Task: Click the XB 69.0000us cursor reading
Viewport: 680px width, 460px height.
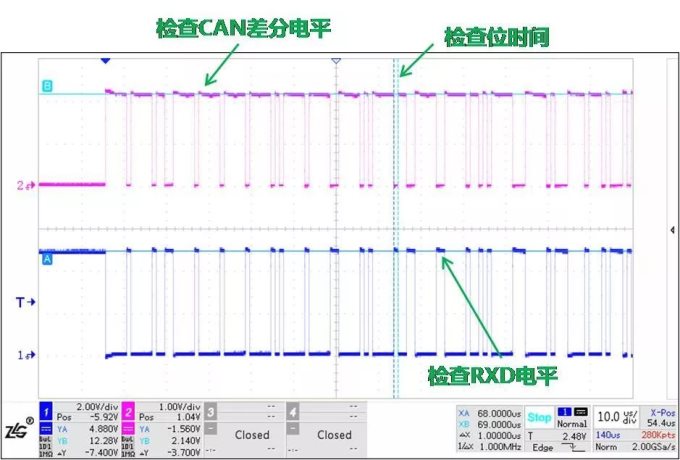Action: pyautogui.click(x=499, y=424)
